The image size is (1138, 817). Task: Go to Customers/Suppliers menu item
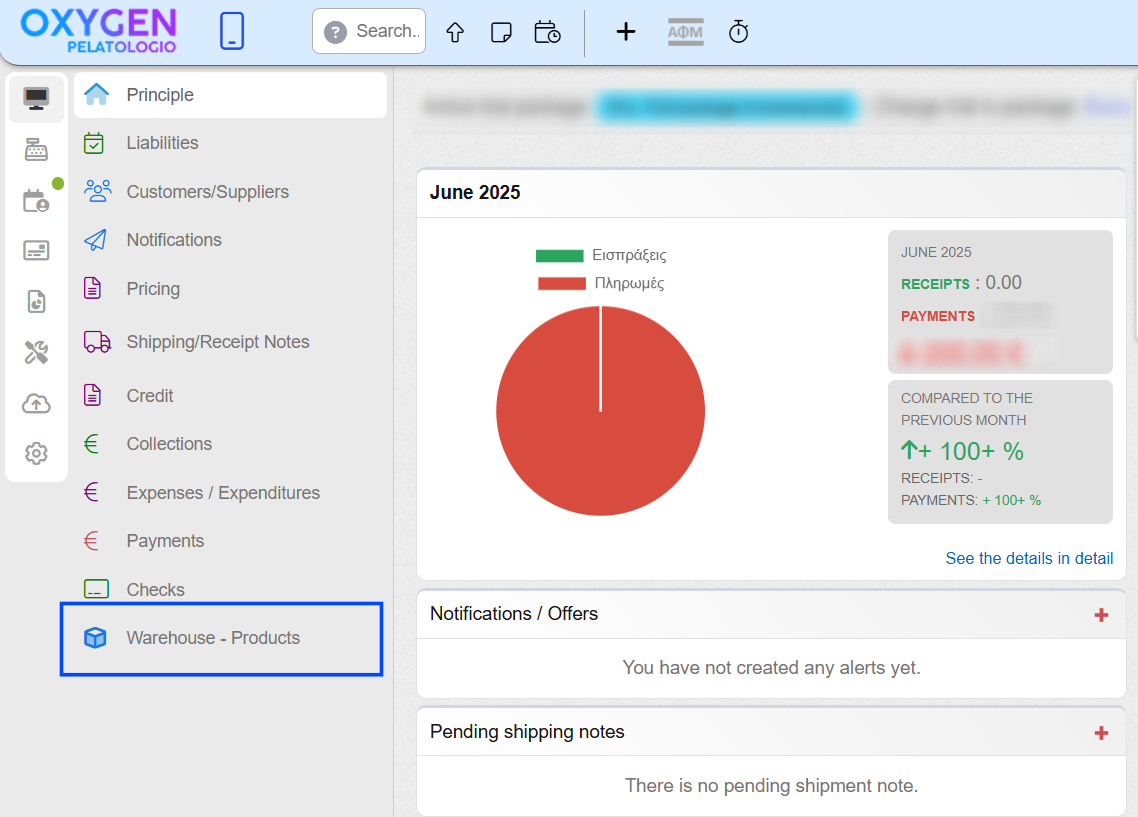[x=207, y=192]
